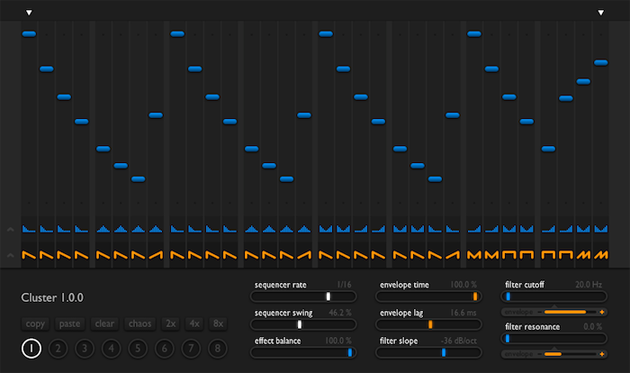Click the envelope lag slider handle
The width and height of the screenshot is (630, 373).
[x=430, y=324]
